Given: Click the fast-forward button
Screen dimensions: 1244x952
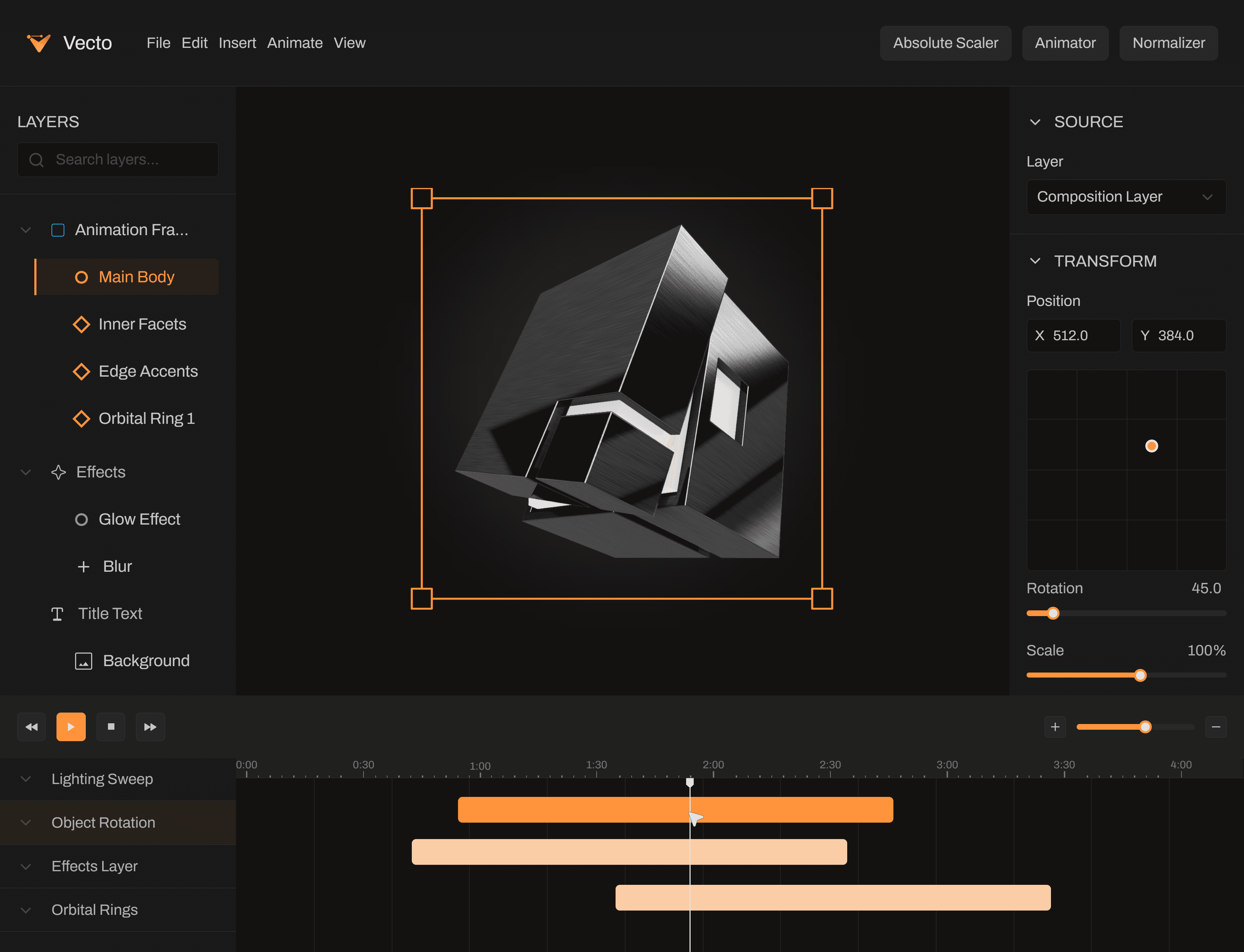Looking at the screenshot, I should pos(150,727).
